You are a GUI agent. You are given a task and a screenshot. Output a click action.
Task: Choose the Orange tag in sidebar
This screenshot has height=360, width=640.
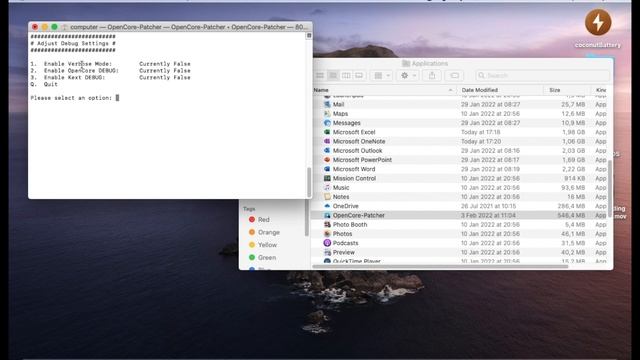pyautogui.click(x=264, y=232)
